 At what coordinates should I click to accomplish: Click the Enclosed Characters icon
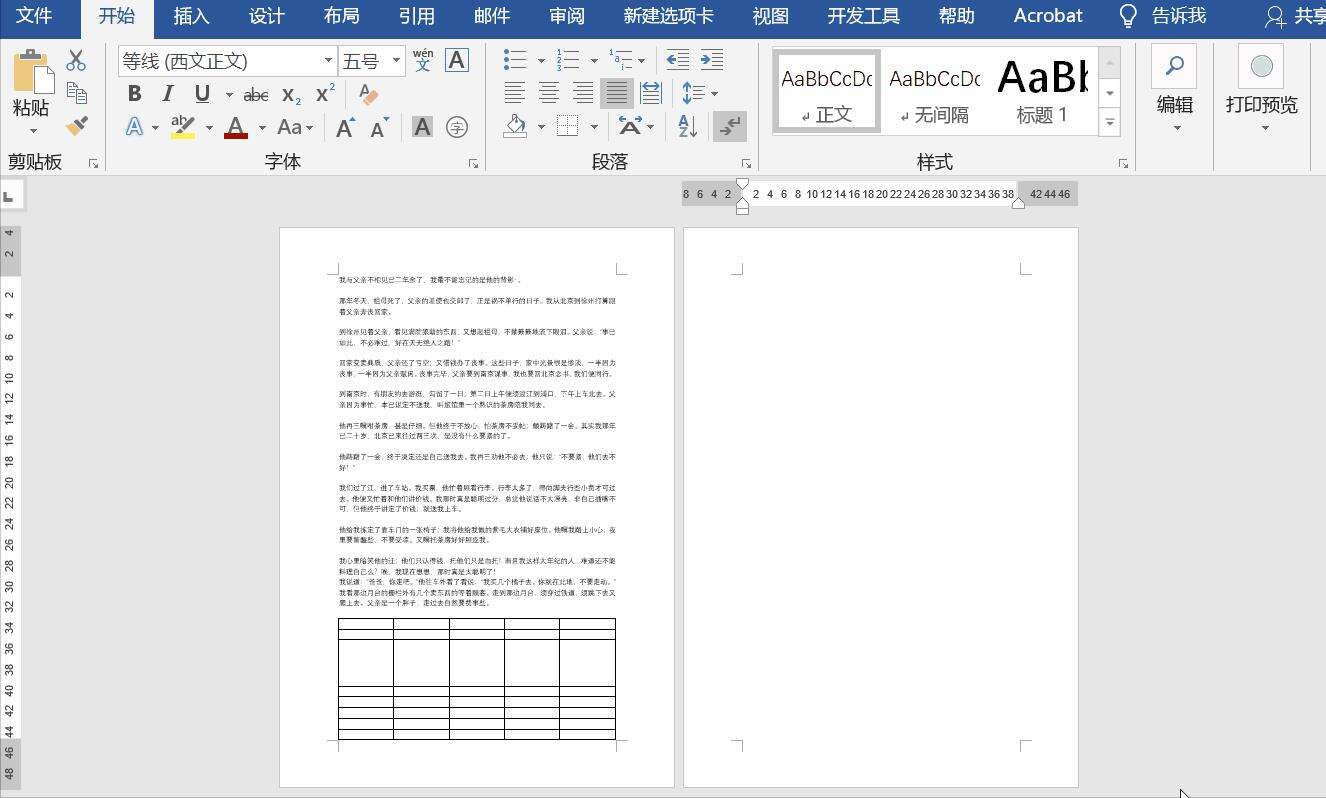(x=456, y=127)
